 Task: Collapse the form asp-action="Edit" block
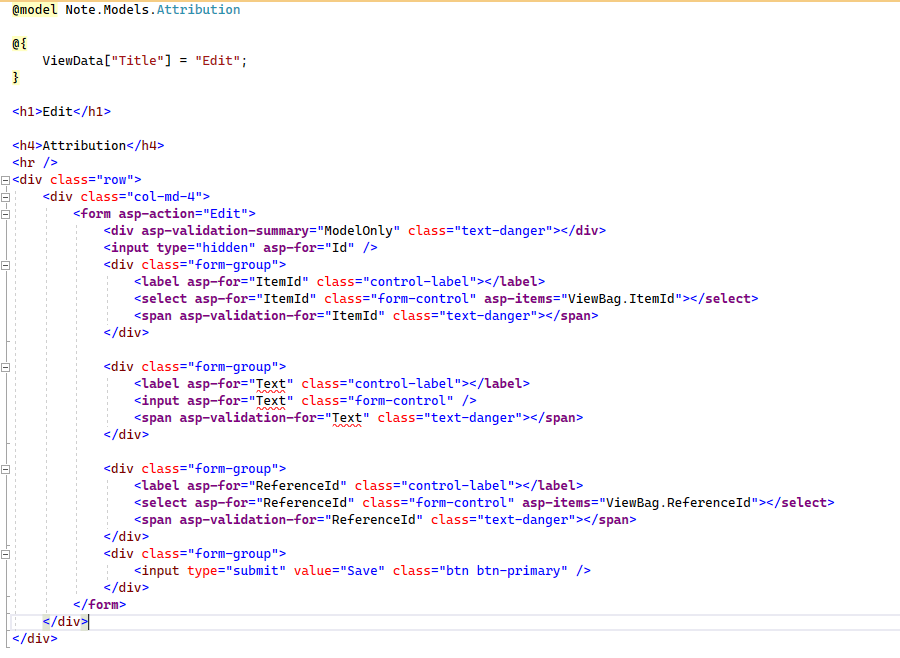point(5,215)
